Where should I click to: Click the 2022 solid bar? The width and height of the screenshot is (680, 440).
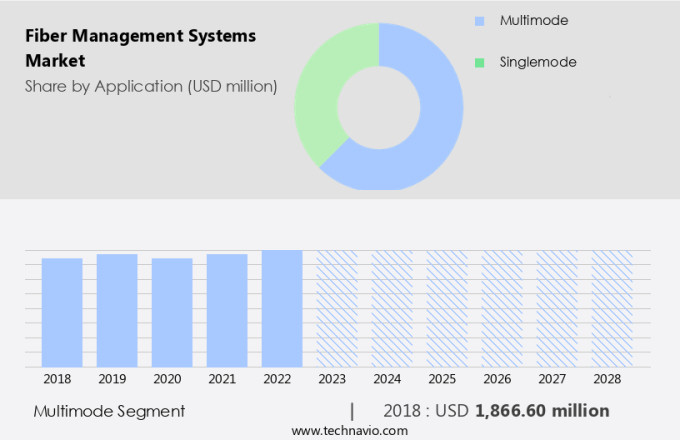pos(282,308)
